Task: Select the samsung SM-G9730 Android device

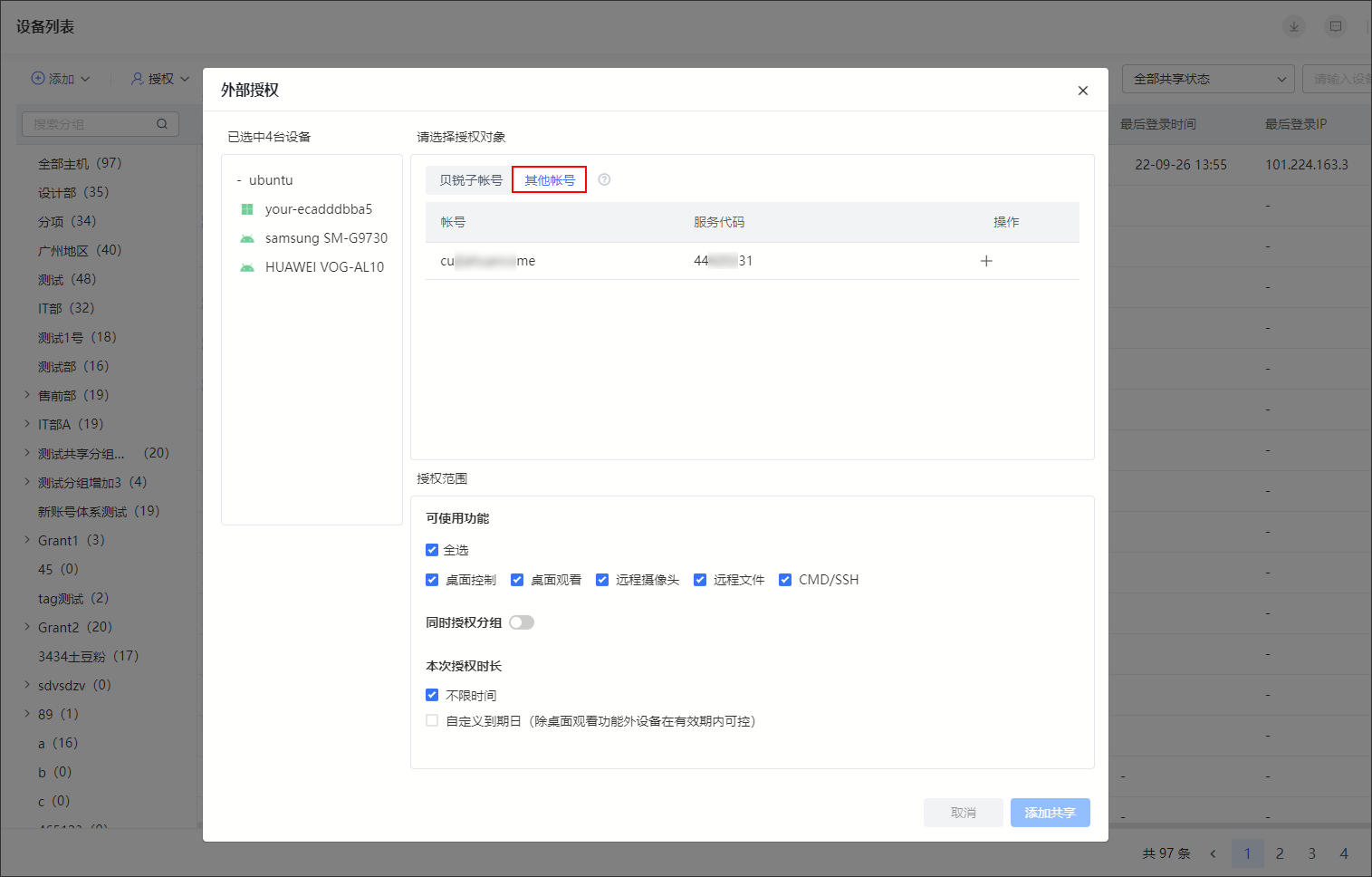Action: point(325,238)
